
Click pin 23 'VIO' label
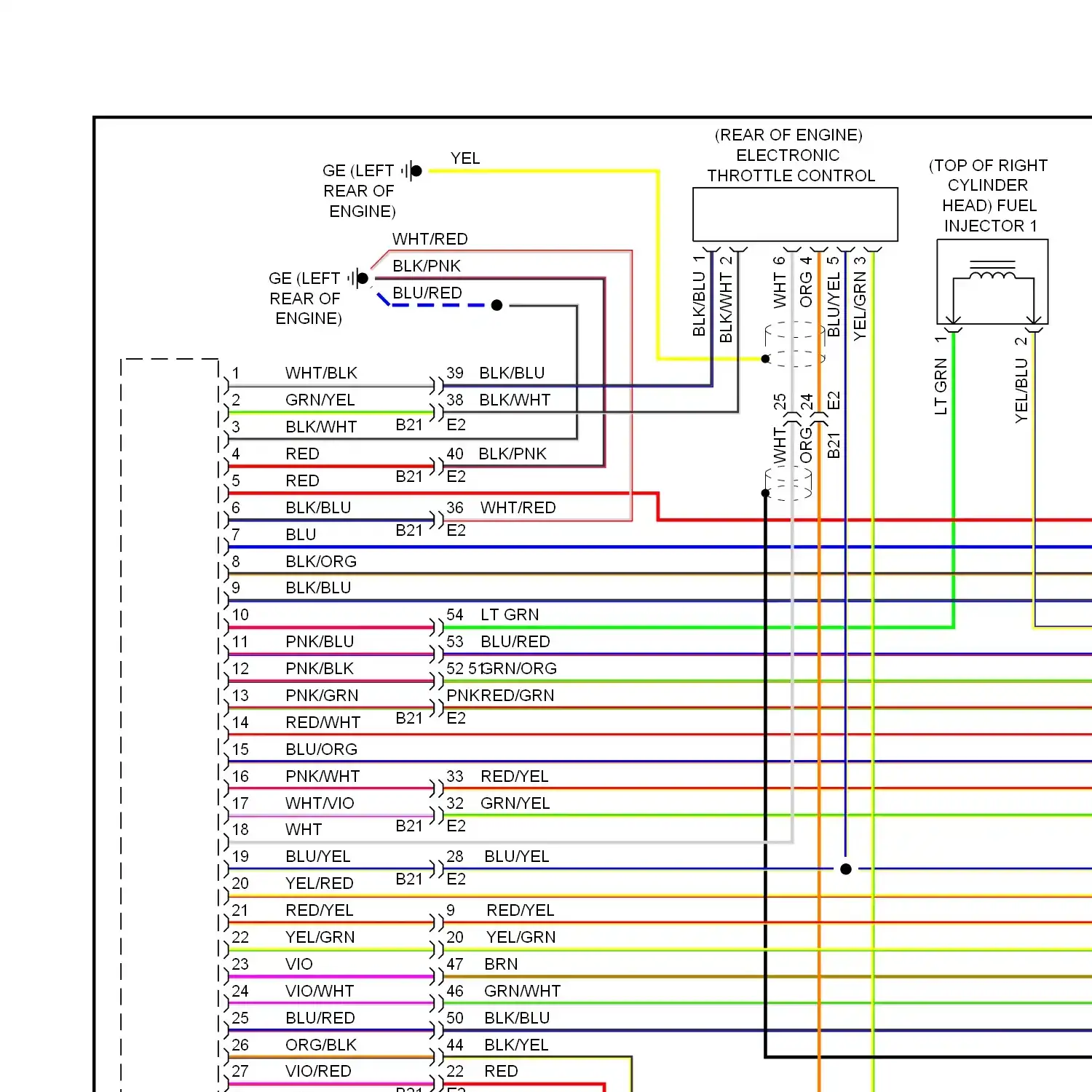tap(299, 964)
